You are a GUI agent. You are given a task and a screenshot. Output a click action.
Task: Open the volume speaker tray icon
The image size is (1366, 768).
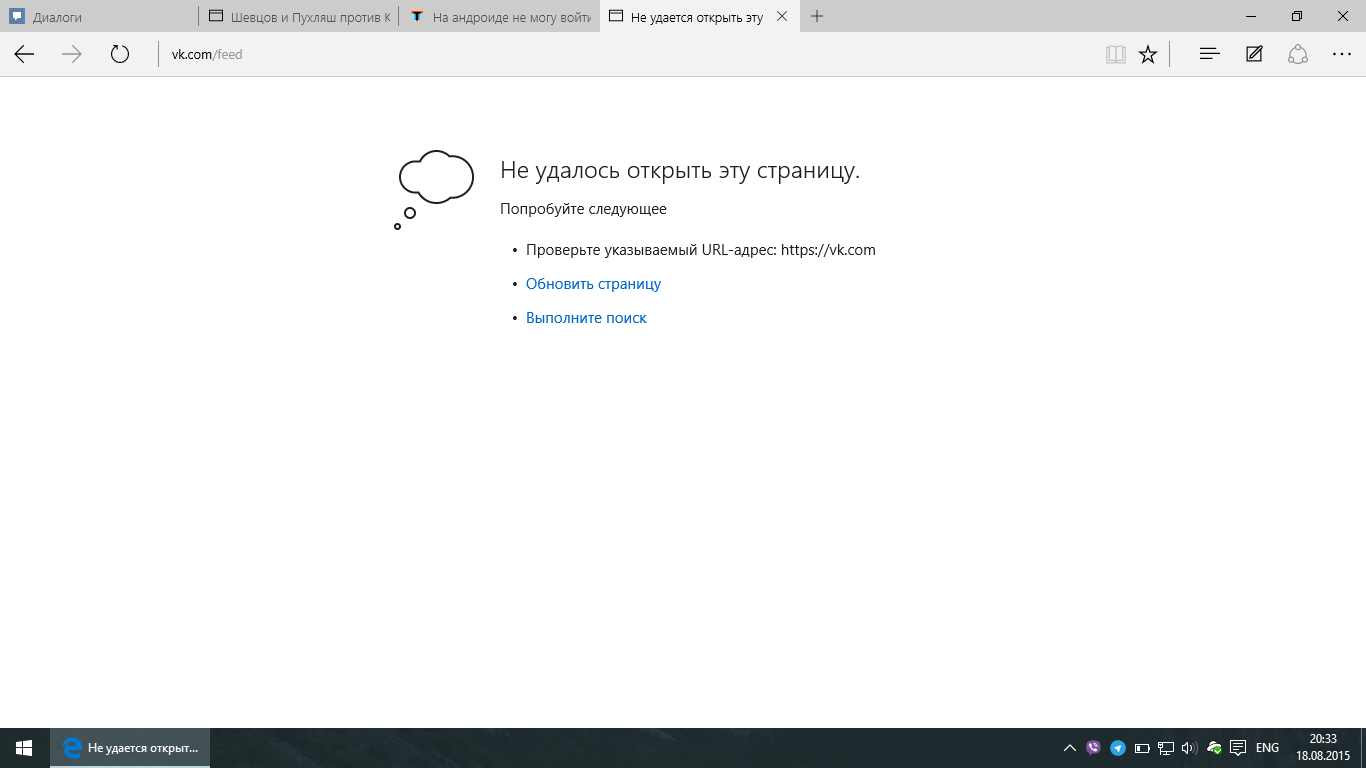coord(1189,748)
